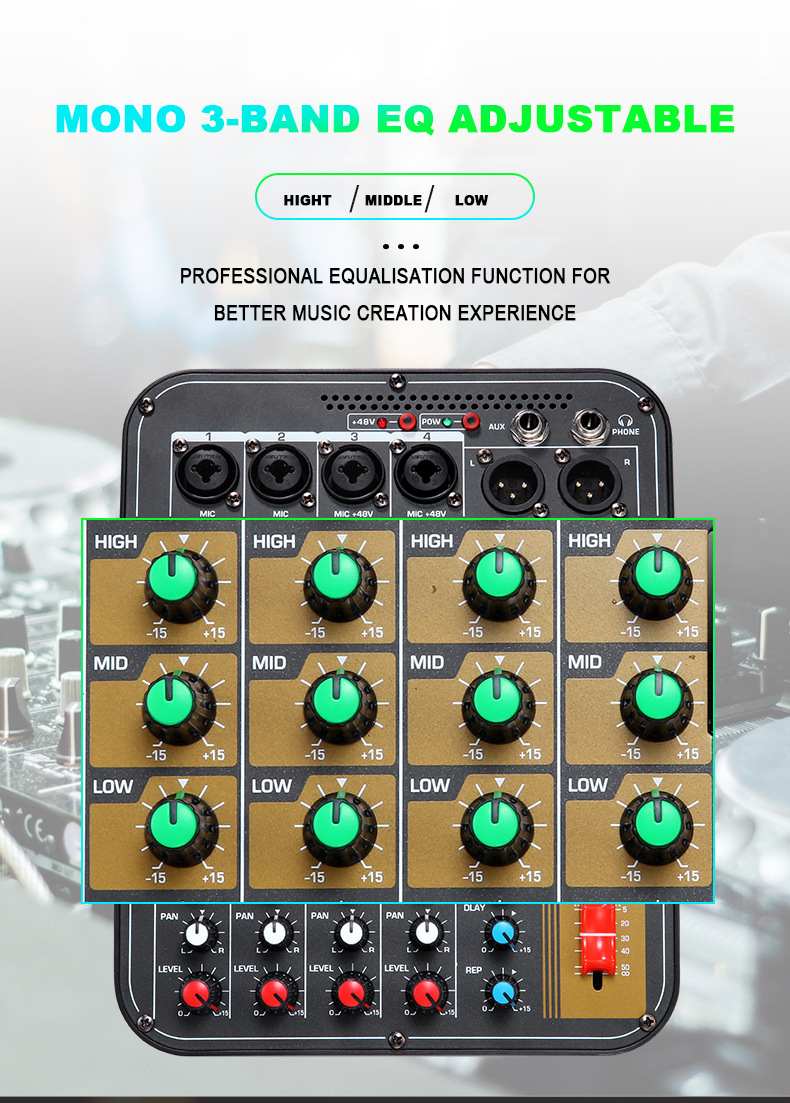The image size is (790, 1103).
Task: Click the MID label in the third column
Action: click(x=427, y=663)
